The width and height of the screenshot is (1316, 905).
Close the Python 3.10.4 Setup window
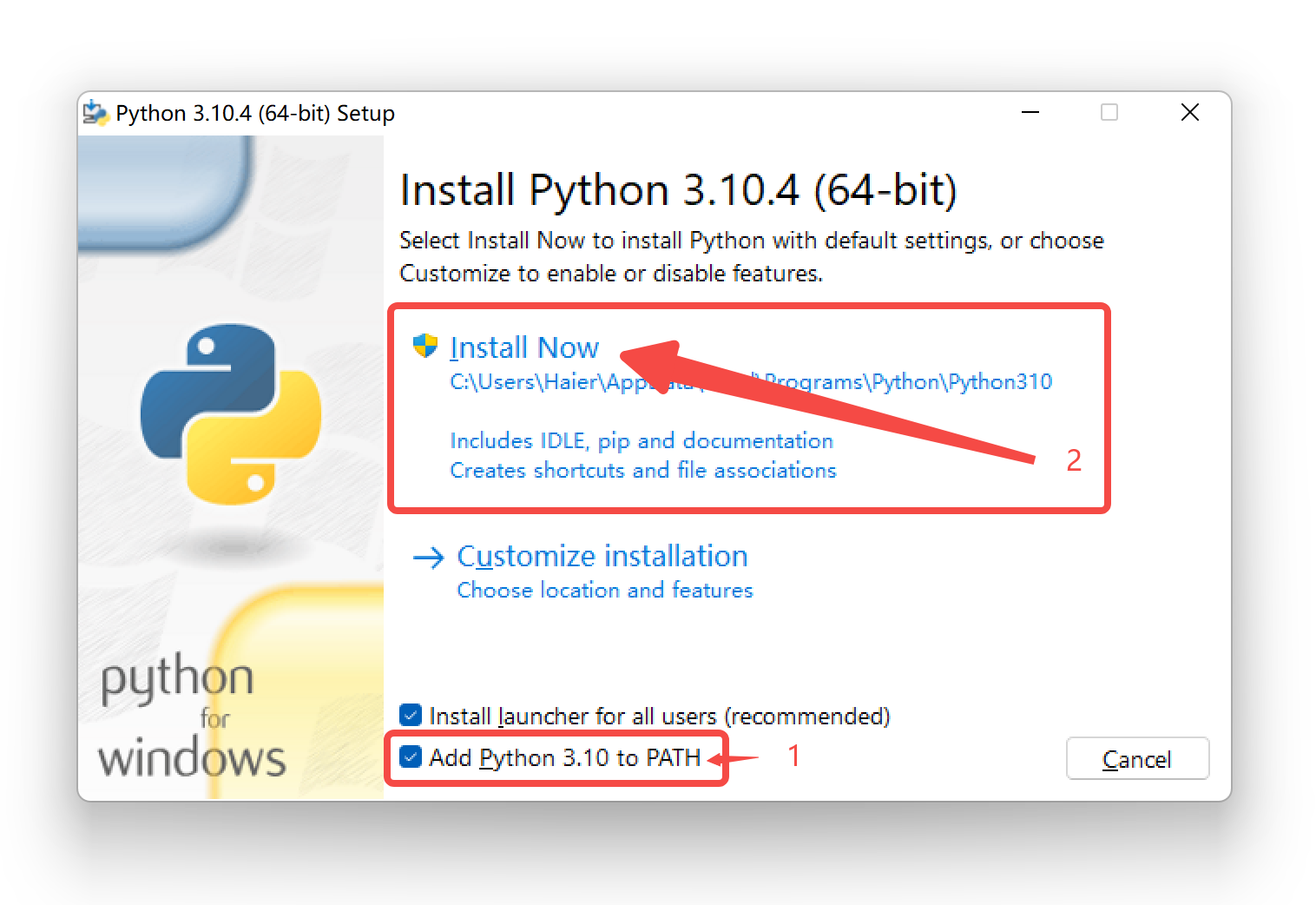coord(1189,113)
